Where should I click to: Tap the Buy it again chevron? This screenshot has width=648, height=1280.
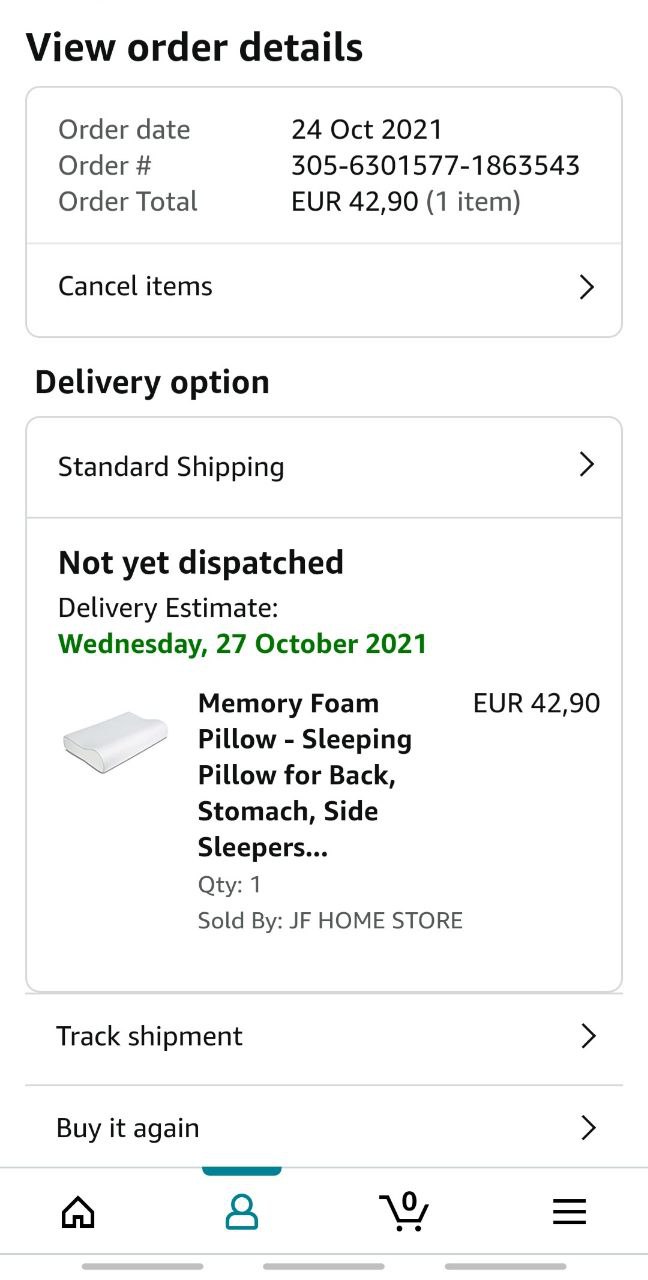click(x=588, y=1128)
